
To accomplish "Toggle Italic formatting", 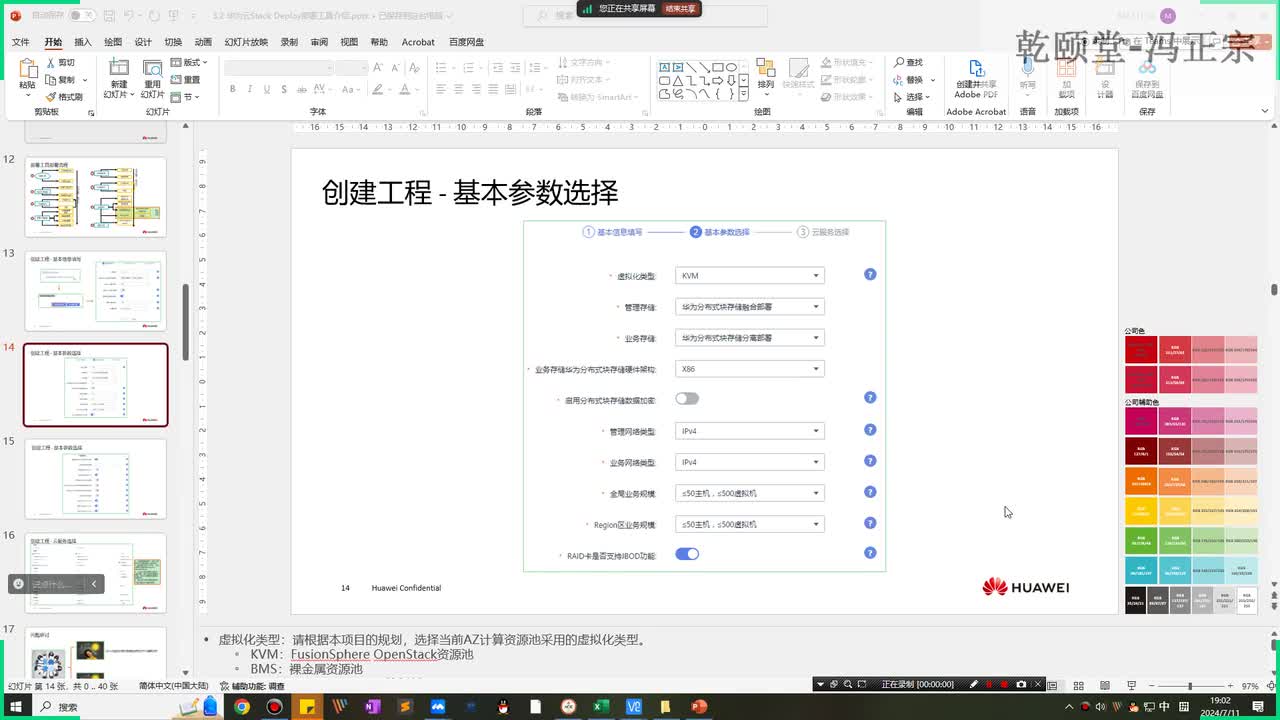I will coord(248,89).
